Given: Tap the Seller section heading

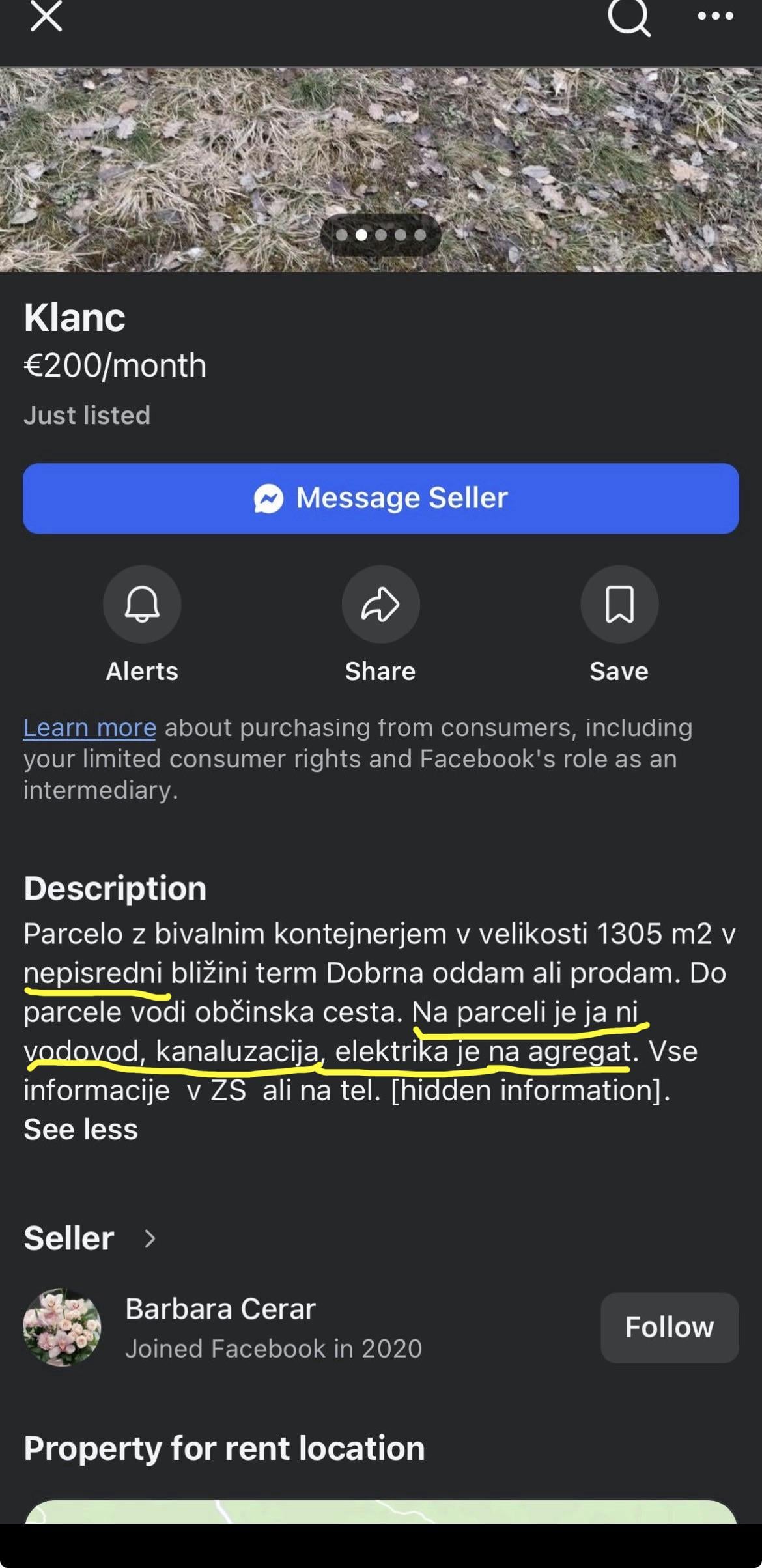Looking at the screenshot, I should (x=69, y=1238).
